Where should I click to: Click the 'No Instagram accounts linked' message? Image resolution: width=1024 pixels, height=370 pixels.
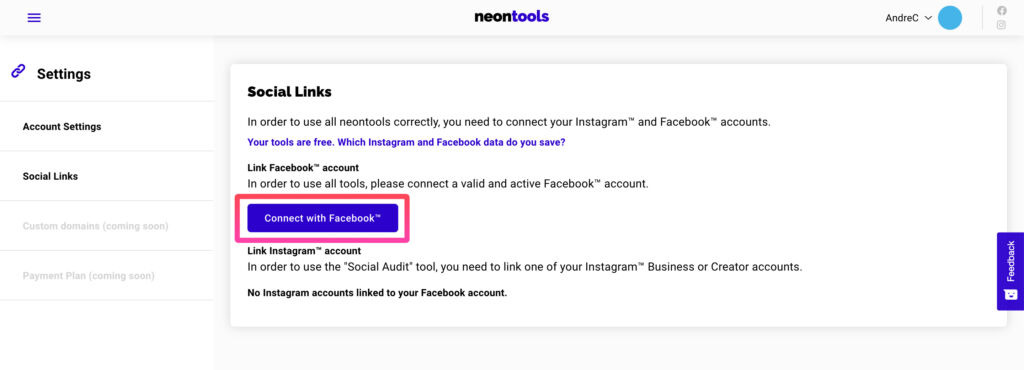click(377, 293)
